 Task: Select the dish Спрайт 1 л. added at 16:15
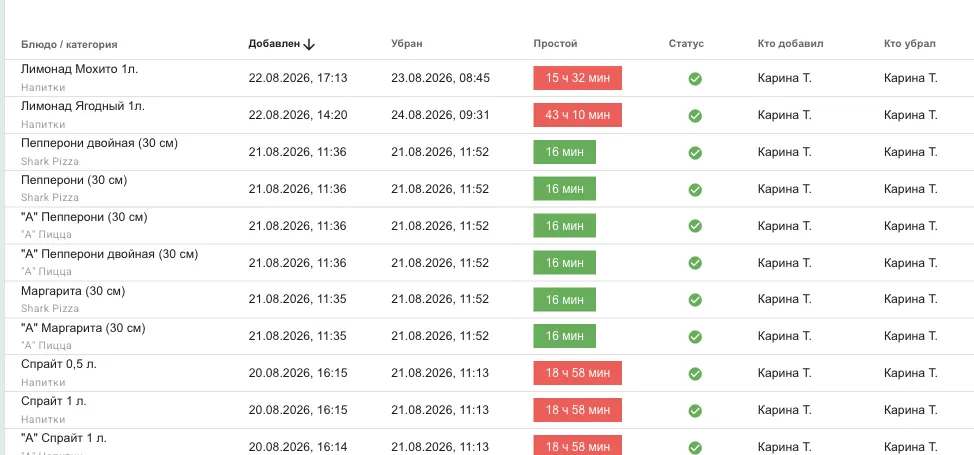click(x=53, y=402)
